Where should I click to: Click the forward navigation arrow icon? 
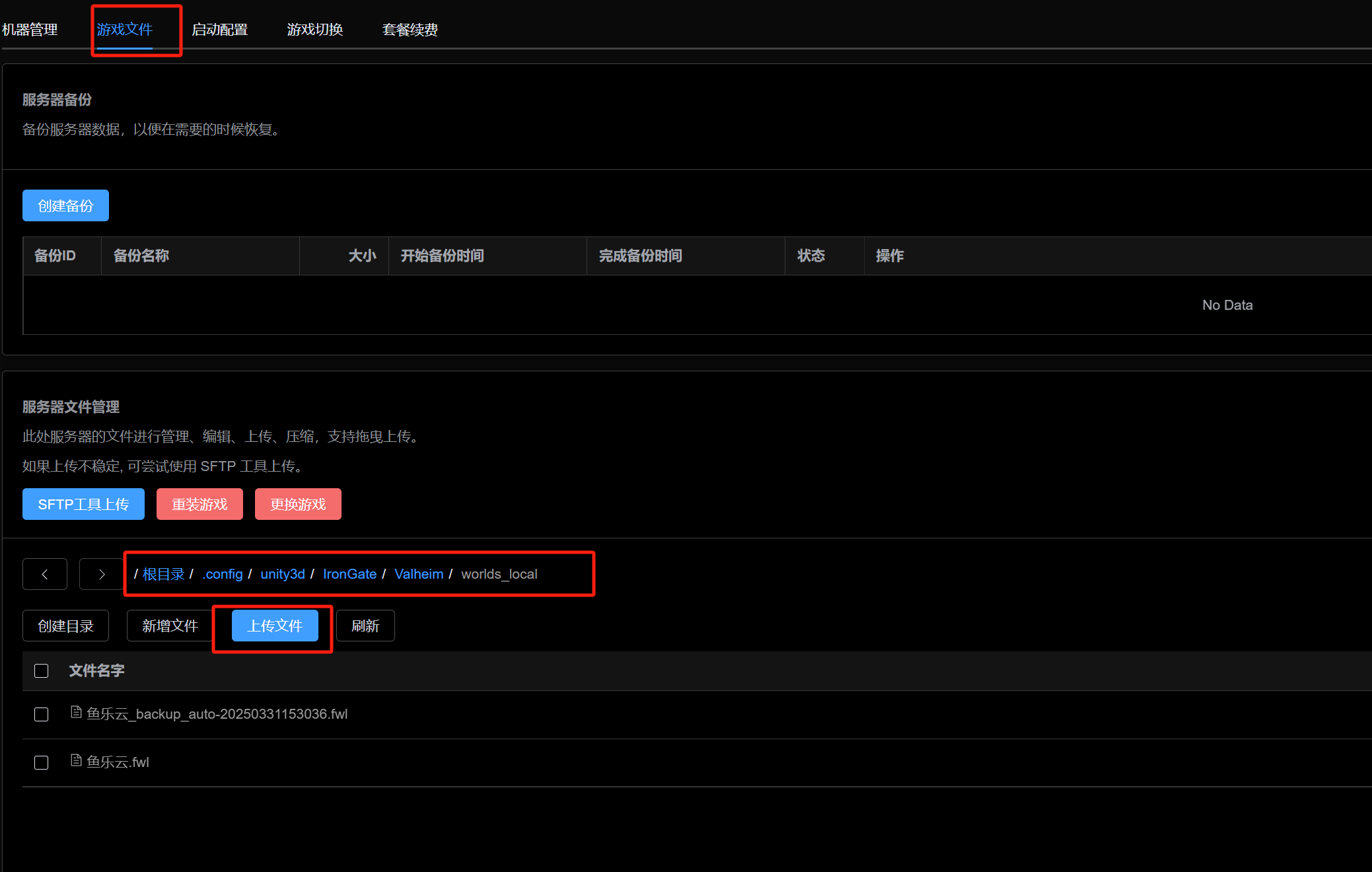101,574
